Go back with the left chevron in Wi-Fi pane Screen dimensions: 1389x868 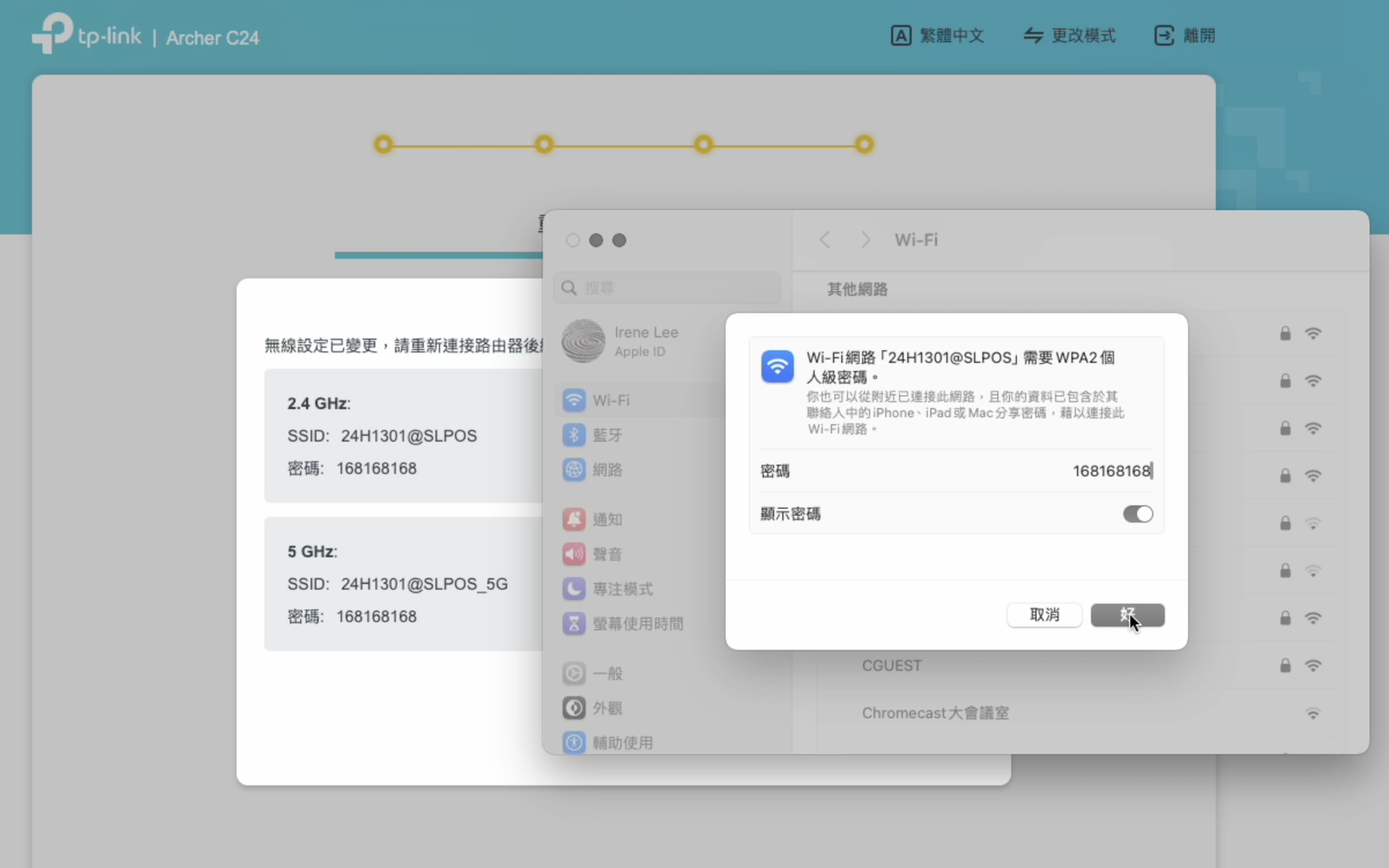(825, 239)
